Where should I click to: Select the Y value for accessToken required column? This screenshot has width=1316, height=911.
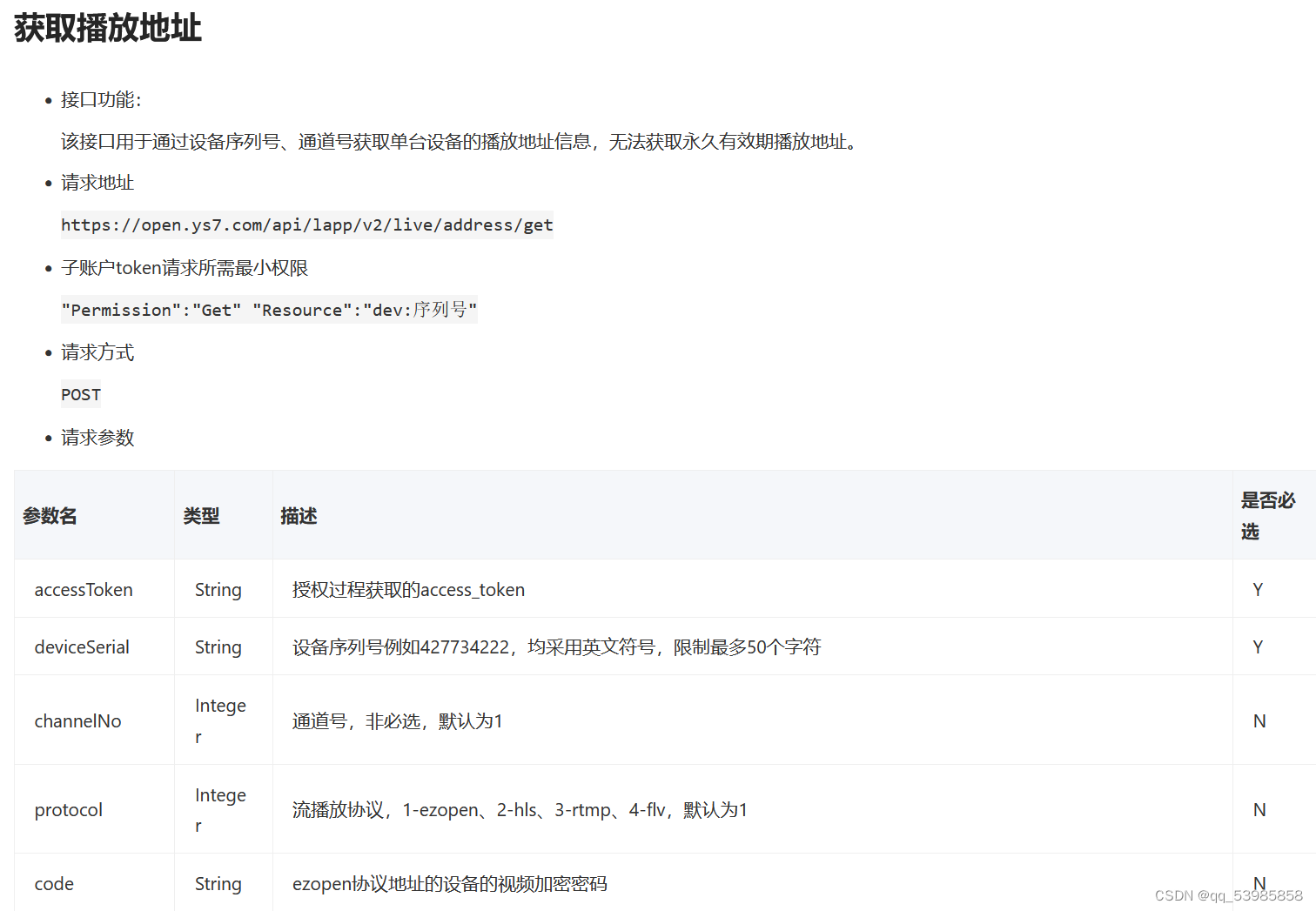tap(1258, 589)
